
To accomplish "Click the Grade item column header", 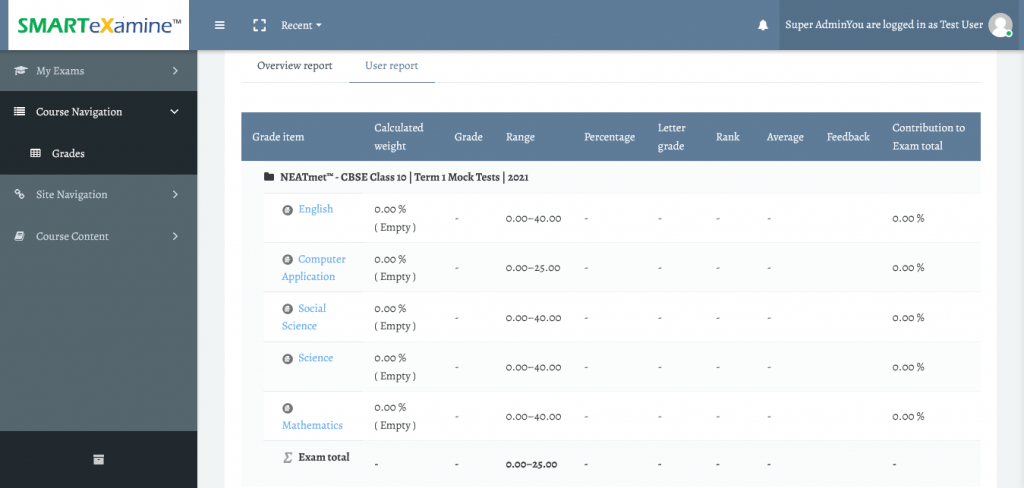I will point(278,137).
